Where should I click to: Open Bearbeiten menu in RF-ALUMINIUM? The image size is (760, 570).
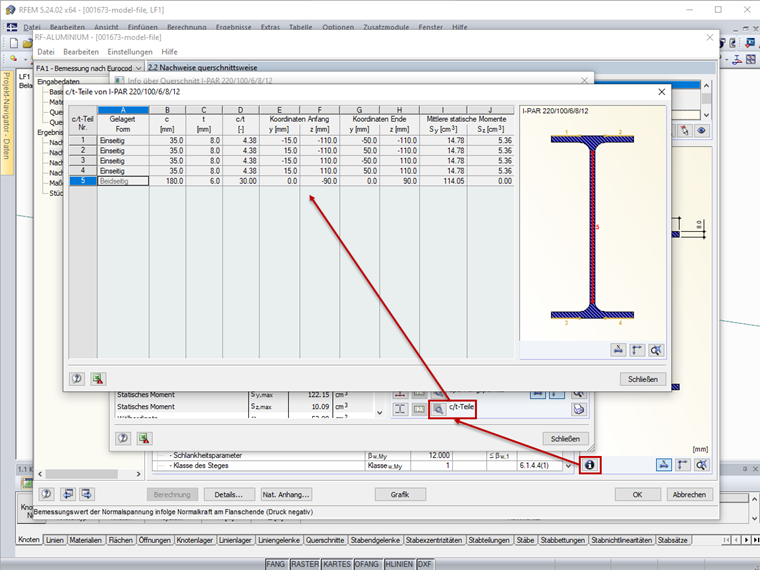pos(81,52)
